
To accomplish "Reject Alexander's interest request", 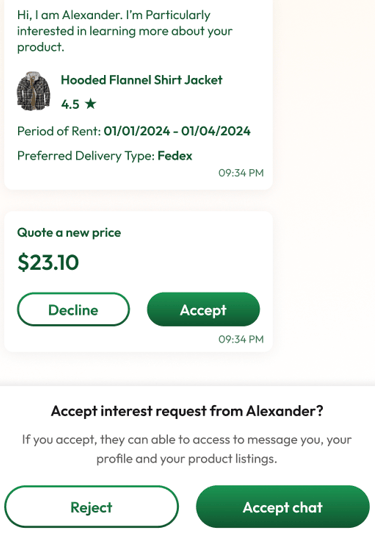I will pos(91,507).
